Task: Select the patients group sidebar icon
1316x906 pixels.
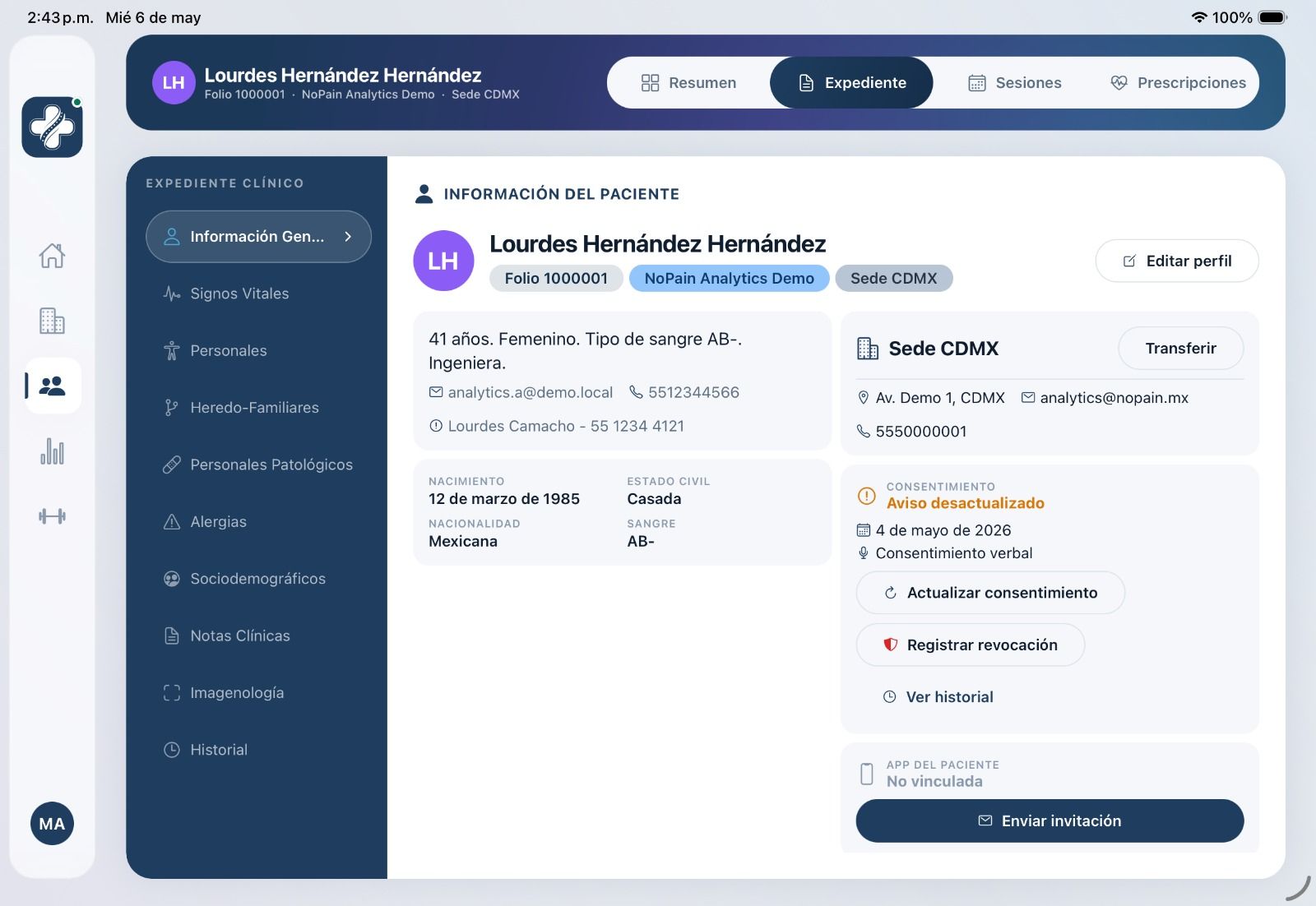Action: [x=53, y=386]
